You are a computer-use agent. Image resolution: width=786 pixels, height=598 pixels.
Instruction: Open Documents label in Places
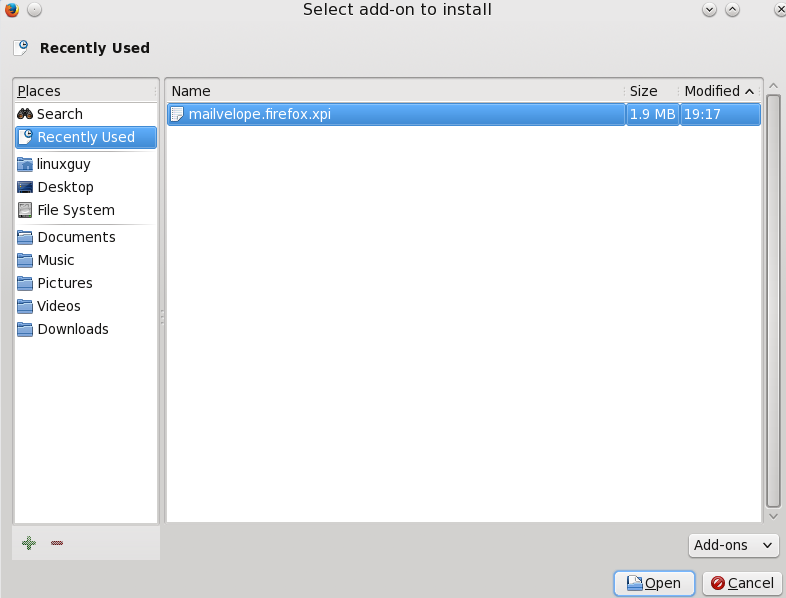click(77, 237)
